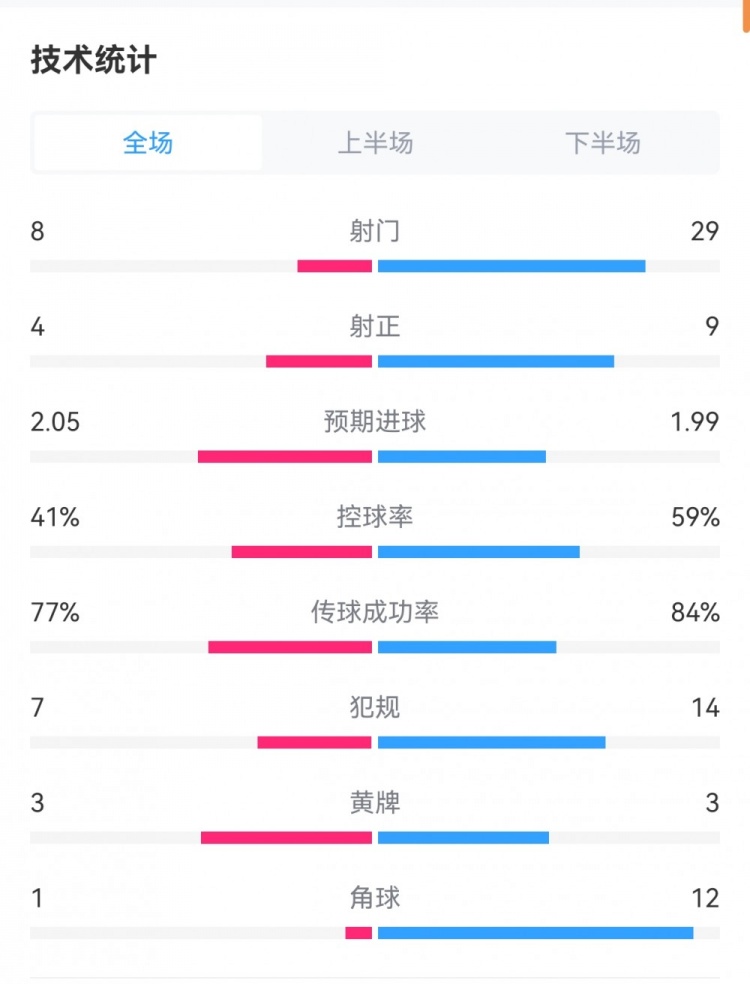This screenshot has width=750, height=984.
Task: Click the 2.05 expected goals value
Action: click(x=55, y=421)
